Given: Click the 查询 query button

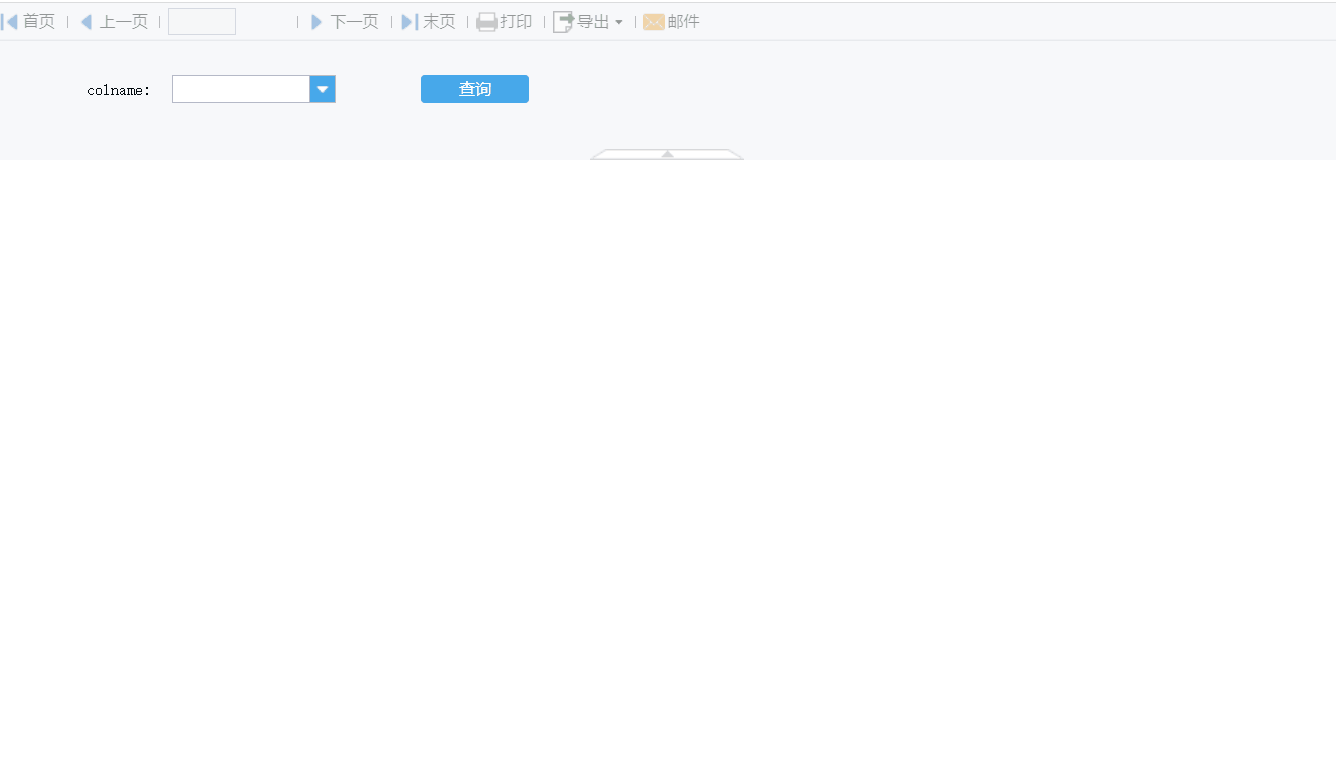Looking at the screenshot, I should pyautogui.click(x=475, y=89).
